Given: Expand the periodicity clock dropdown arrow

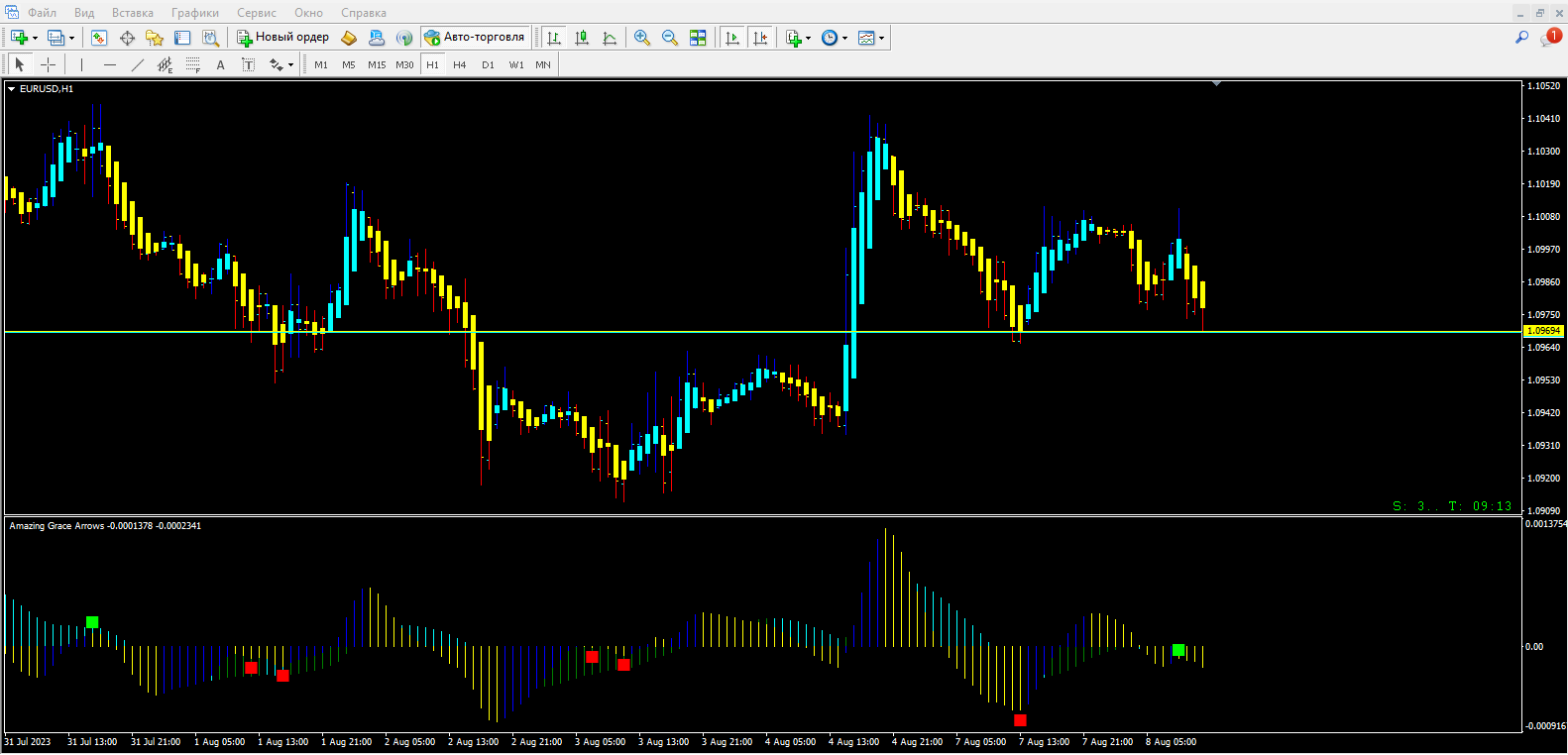Looking at the screenshot, I should (844, 39).
